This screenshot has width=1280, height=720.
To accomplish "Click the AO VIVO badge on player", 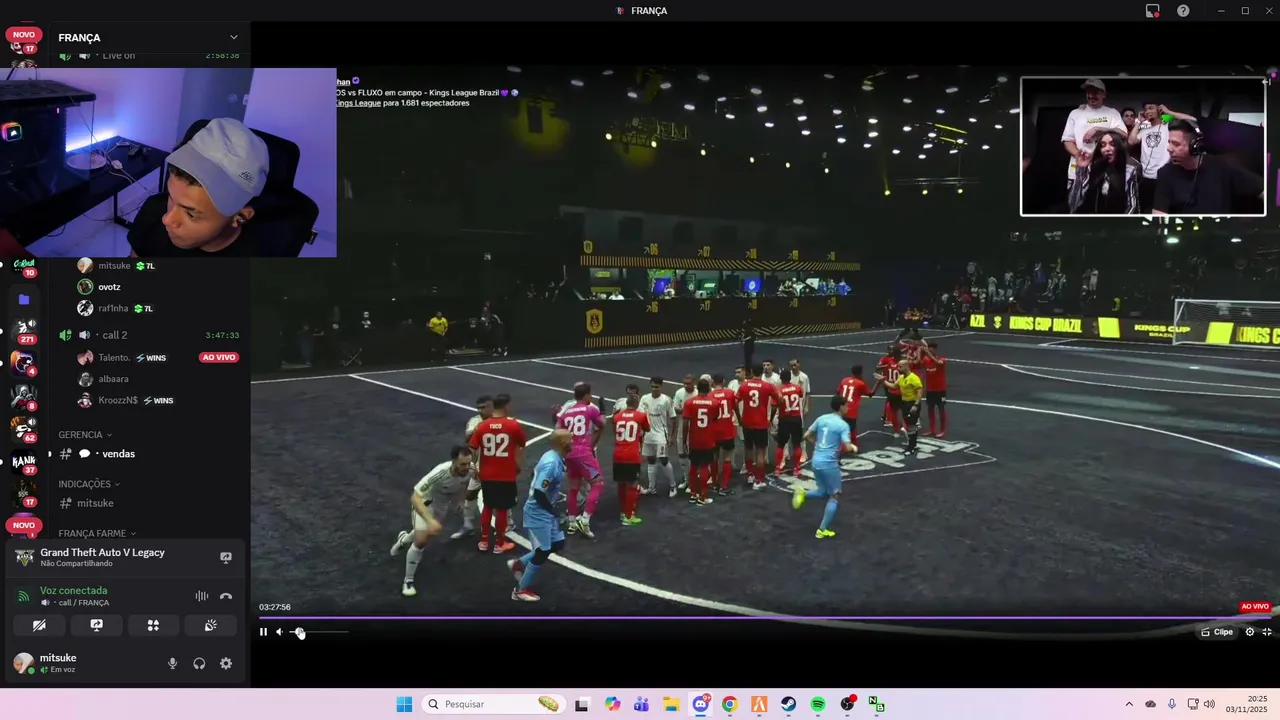I will [x=1254, y=606].
